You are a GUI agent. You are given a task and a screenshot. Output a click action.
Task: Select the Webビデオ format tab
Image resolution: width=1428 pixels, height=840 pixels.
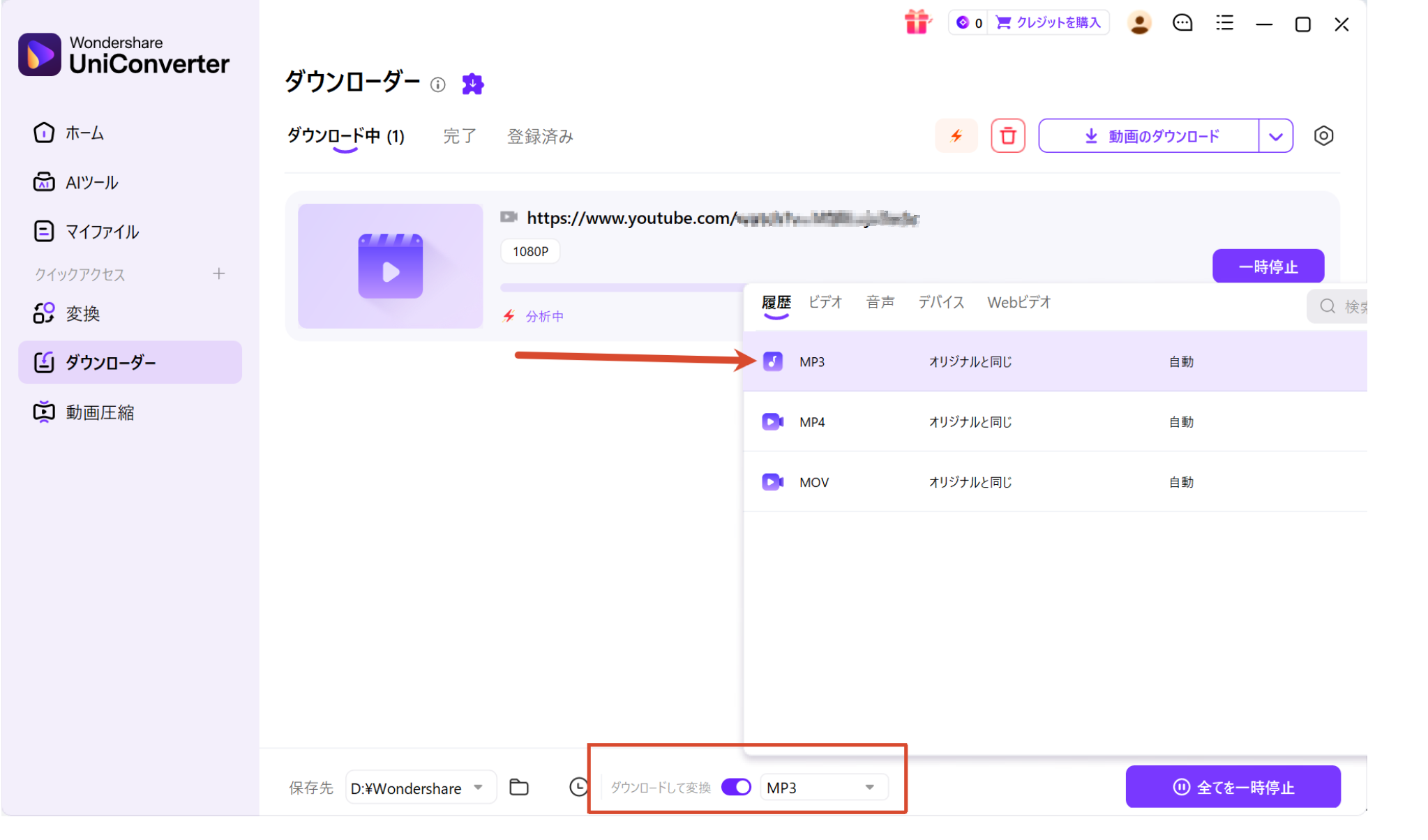1019,302
